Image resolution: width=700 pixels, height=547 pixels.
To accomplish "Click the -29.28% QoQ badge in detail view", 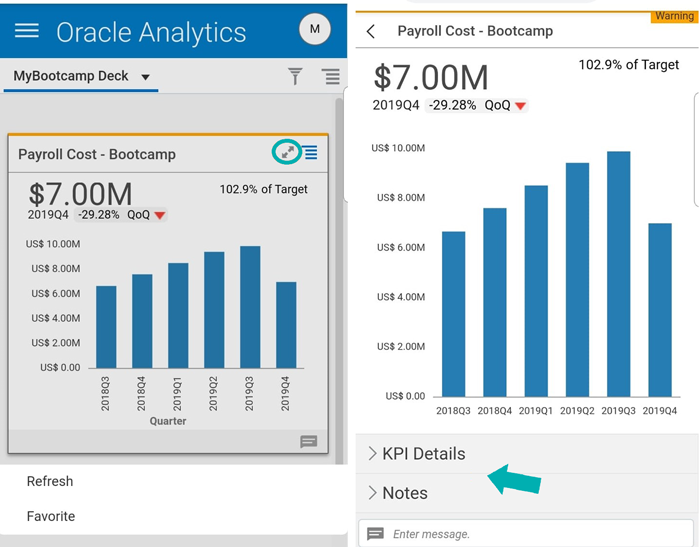I will pos(476,105).
